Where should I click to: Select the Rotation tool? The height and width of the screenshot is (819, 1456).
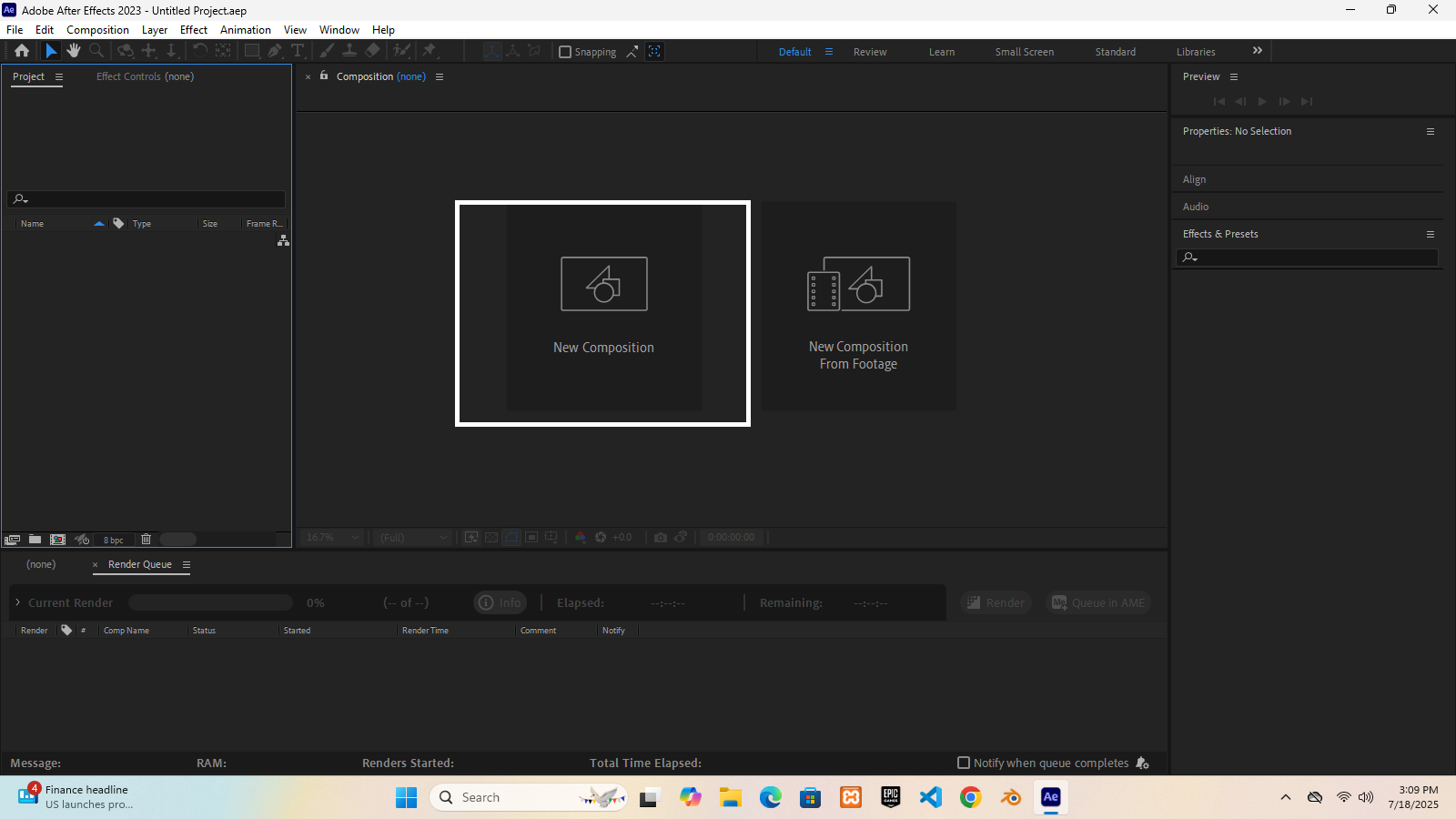[x=199, y=51]
